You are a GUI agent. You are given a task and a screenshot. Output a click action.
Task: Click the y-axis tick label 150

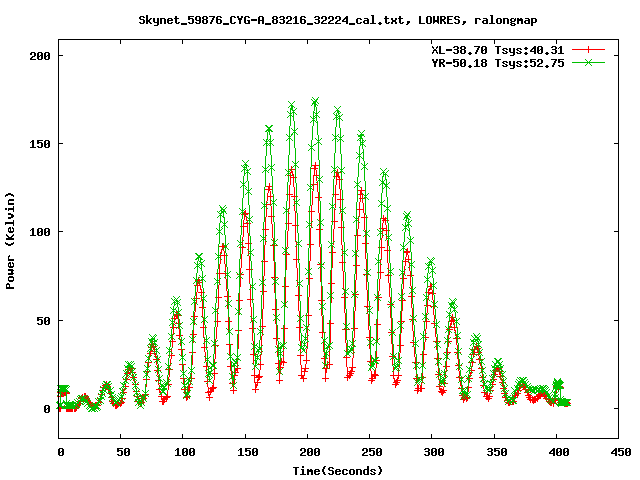(x=40, y=144)
